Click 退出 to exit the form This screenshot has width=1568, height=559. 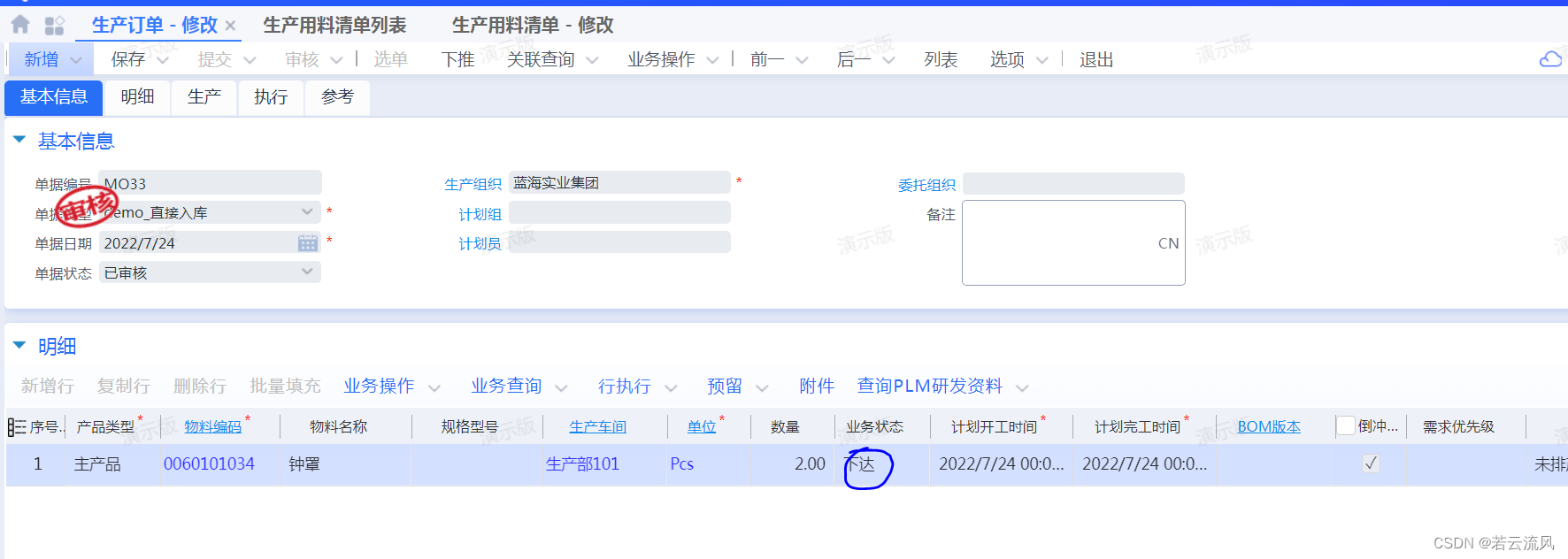point(1096,59)
